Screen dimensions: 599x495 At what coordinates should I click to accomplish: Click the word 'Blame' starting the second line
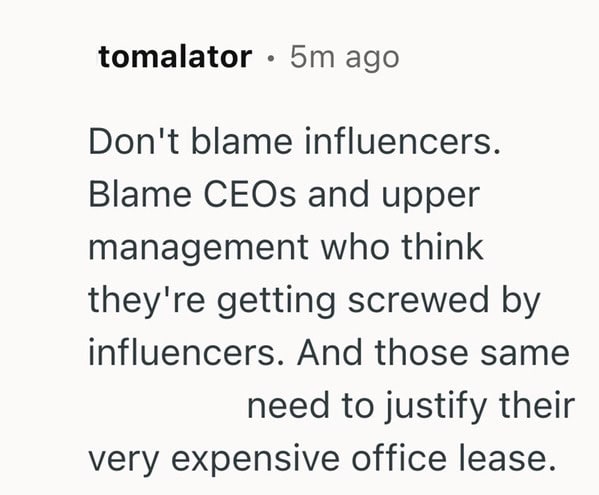click(x=140, y=194)
